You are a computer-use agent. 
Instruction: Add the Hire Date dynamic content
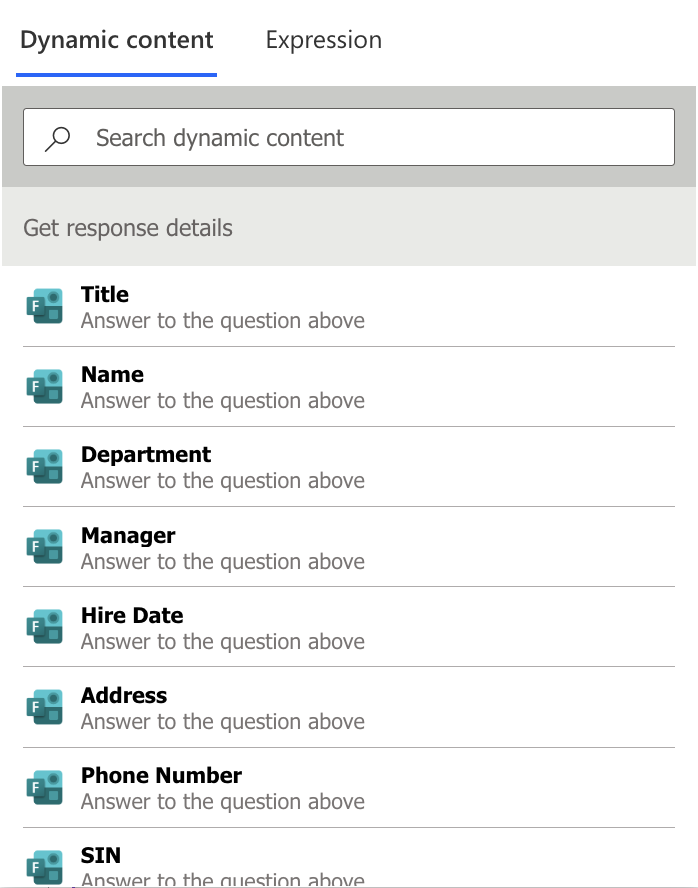[x=349, y=627]
